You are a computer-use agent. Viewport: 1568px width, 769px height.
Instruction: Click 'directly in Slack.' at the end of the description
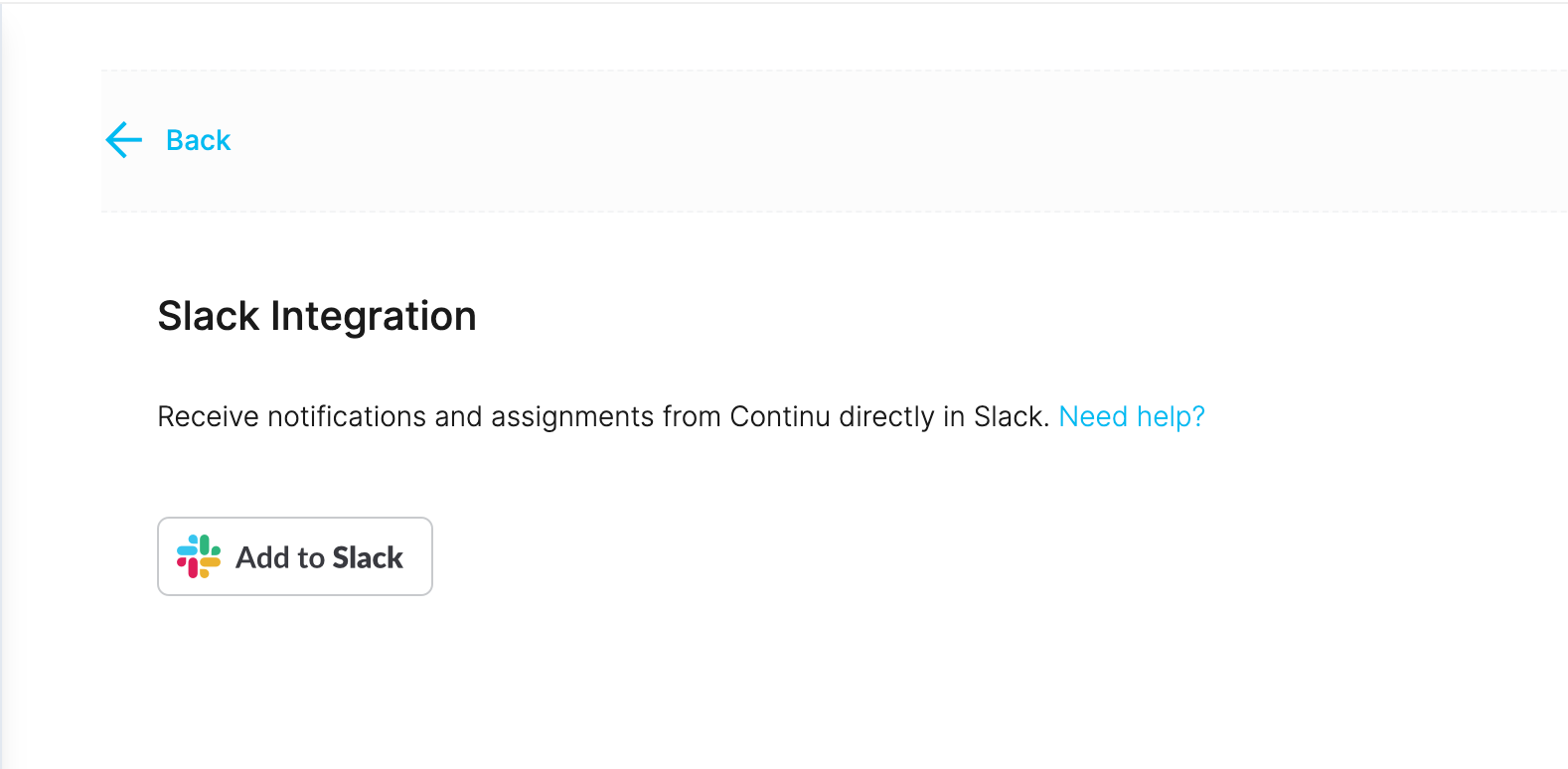point(944,416)
